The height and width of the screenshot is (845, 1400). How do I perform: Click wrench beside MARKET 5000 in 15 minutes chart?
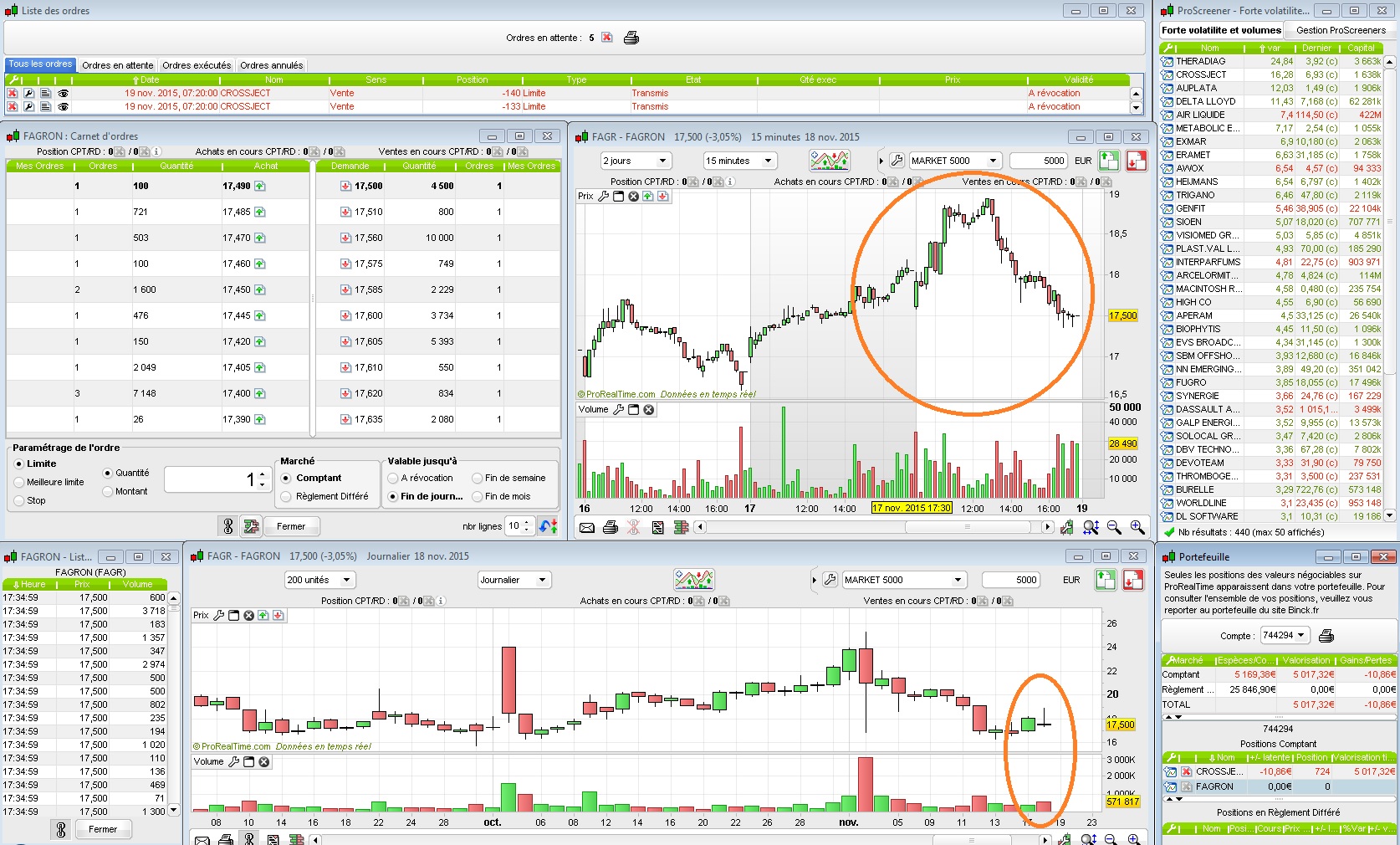click(x=897, y=161)
